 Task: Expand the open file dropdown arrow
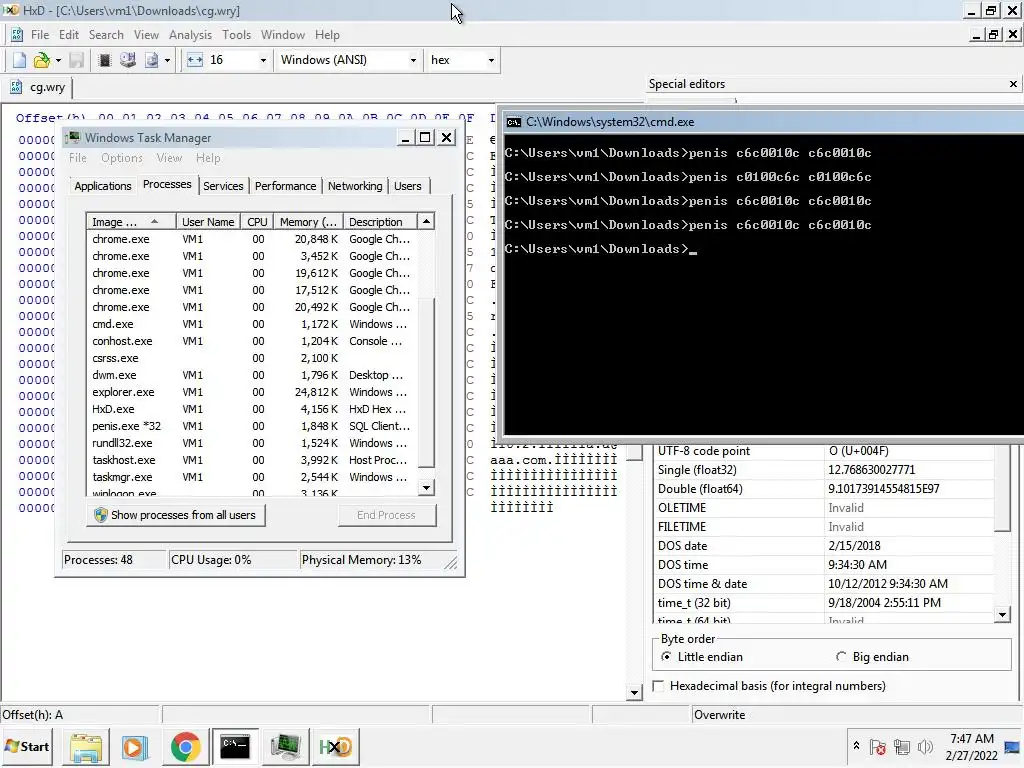[58, 60]
